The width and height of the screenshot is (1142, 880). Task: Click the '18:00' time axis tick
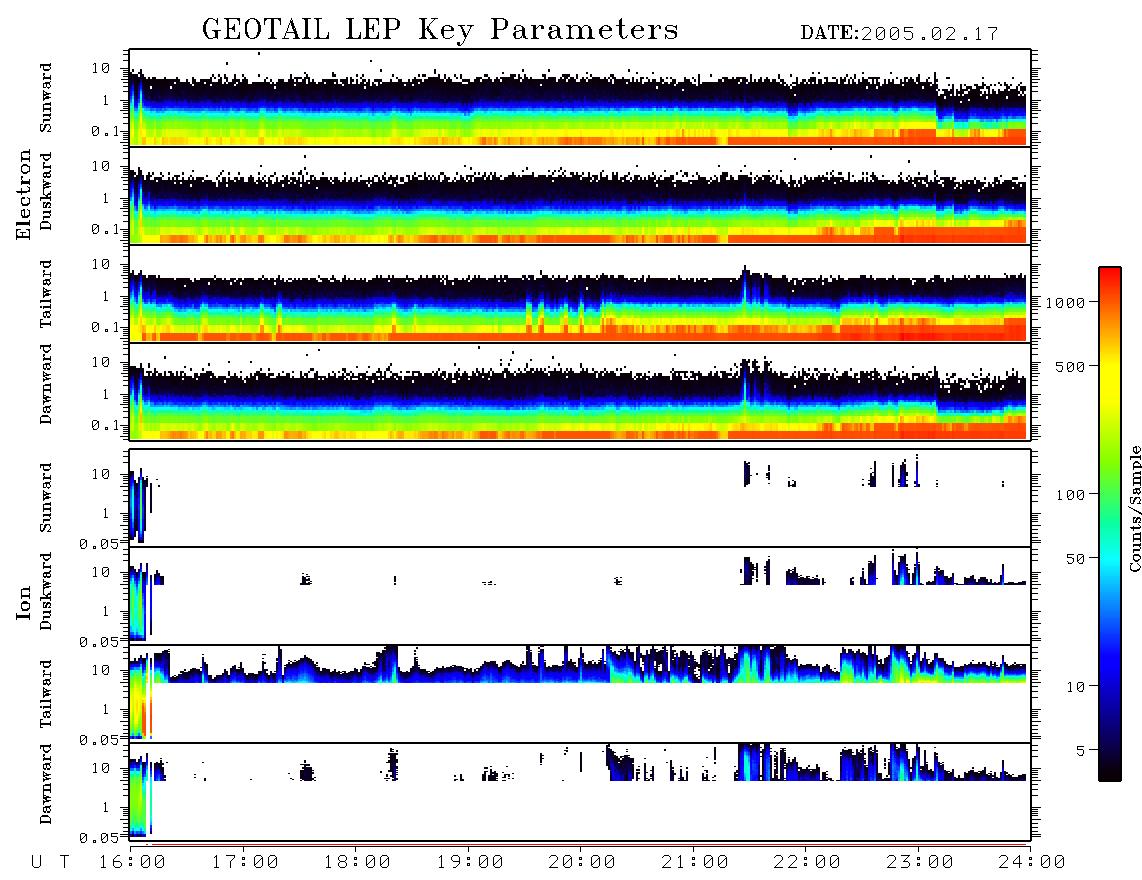coord(357,862)
